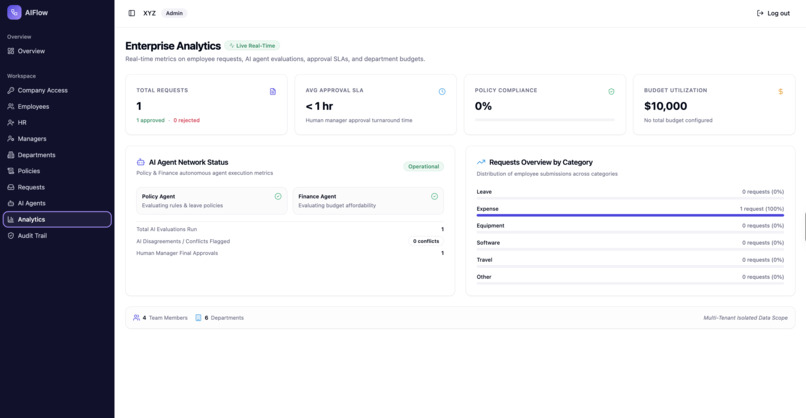Click the Operational status badge
This screenshot has height=418, width=806.
[x=424, y=167]
